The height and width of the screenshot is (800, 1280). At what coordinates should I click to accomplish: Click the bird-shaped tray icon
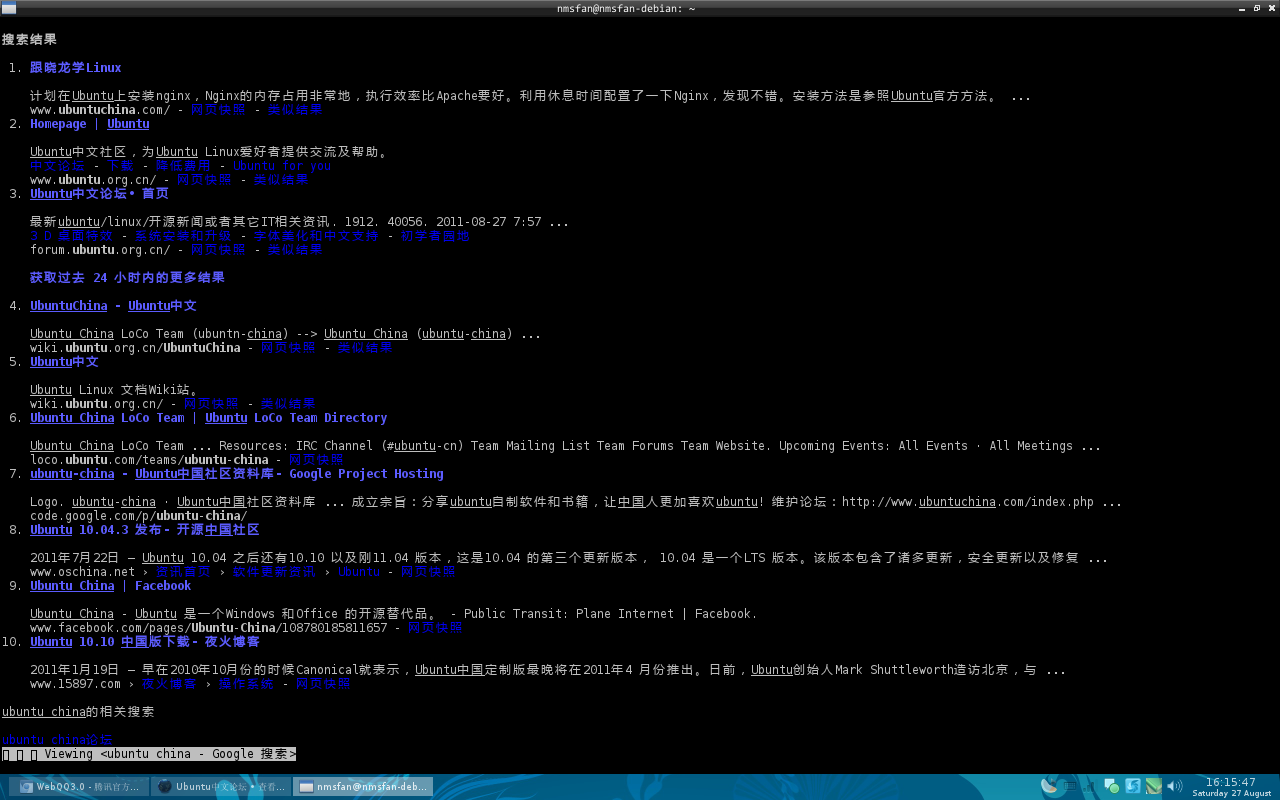click(x=1048, y=786)
